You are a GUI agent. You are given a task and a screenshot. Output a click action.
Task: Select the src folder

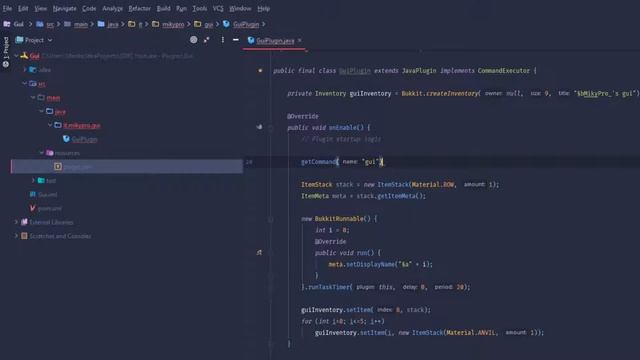point(42,84)
